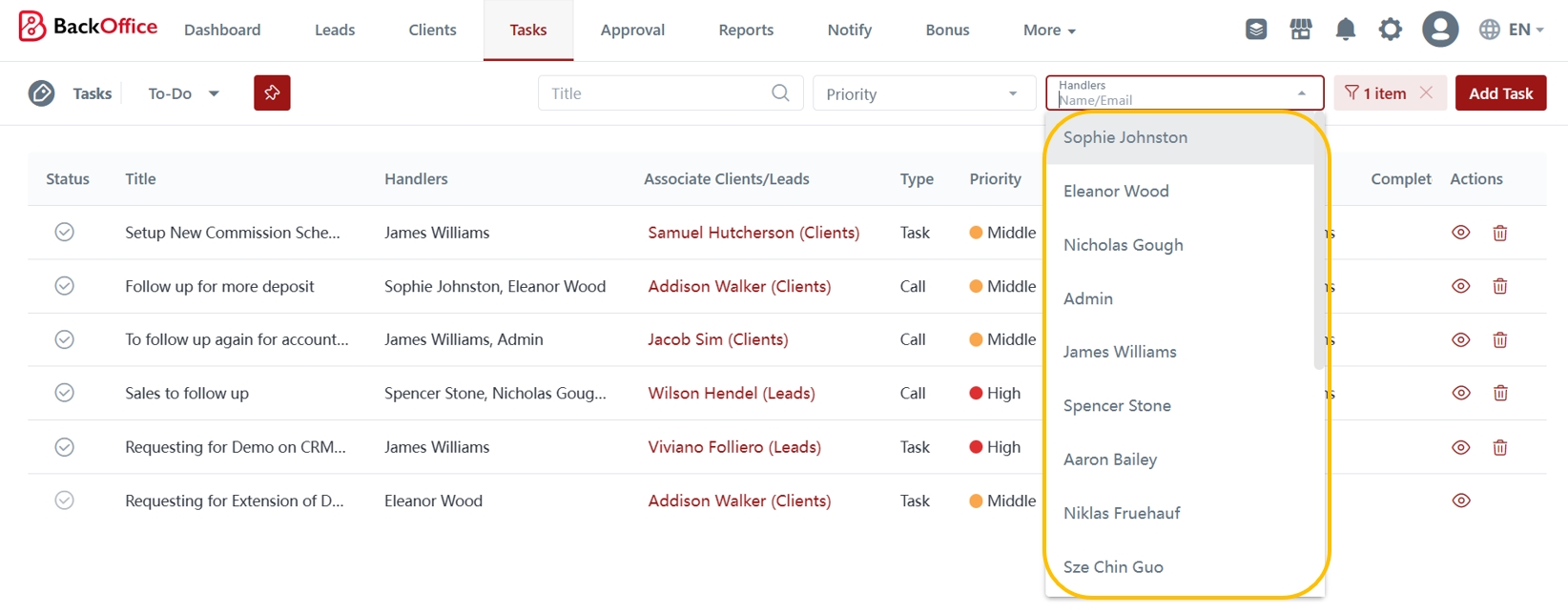The height and width of the screenshot is (613, 1568).
Task: Click the marketplace store icon
Action: [x=1301, y=30]
